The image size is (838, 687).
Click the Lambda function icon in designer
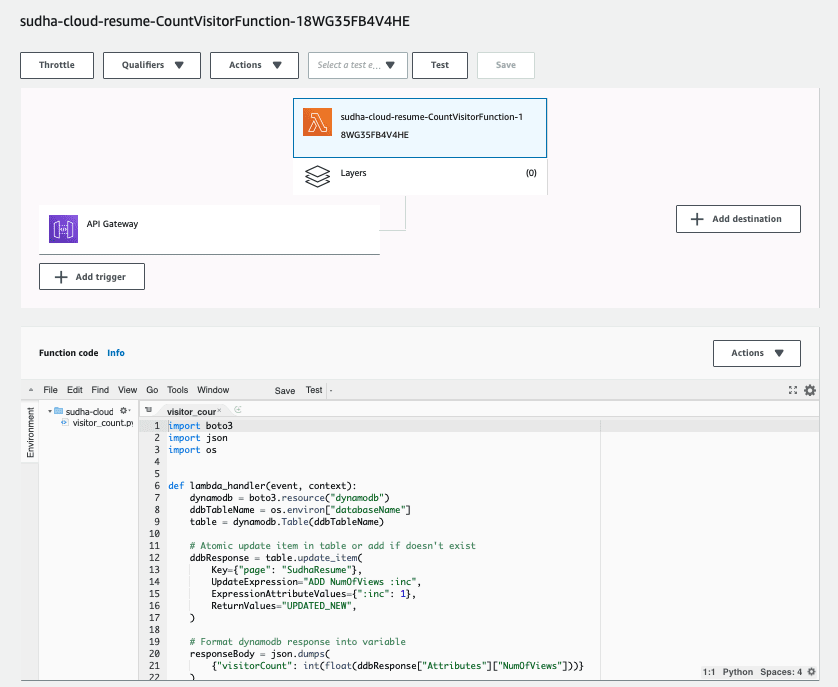(317, 122)
